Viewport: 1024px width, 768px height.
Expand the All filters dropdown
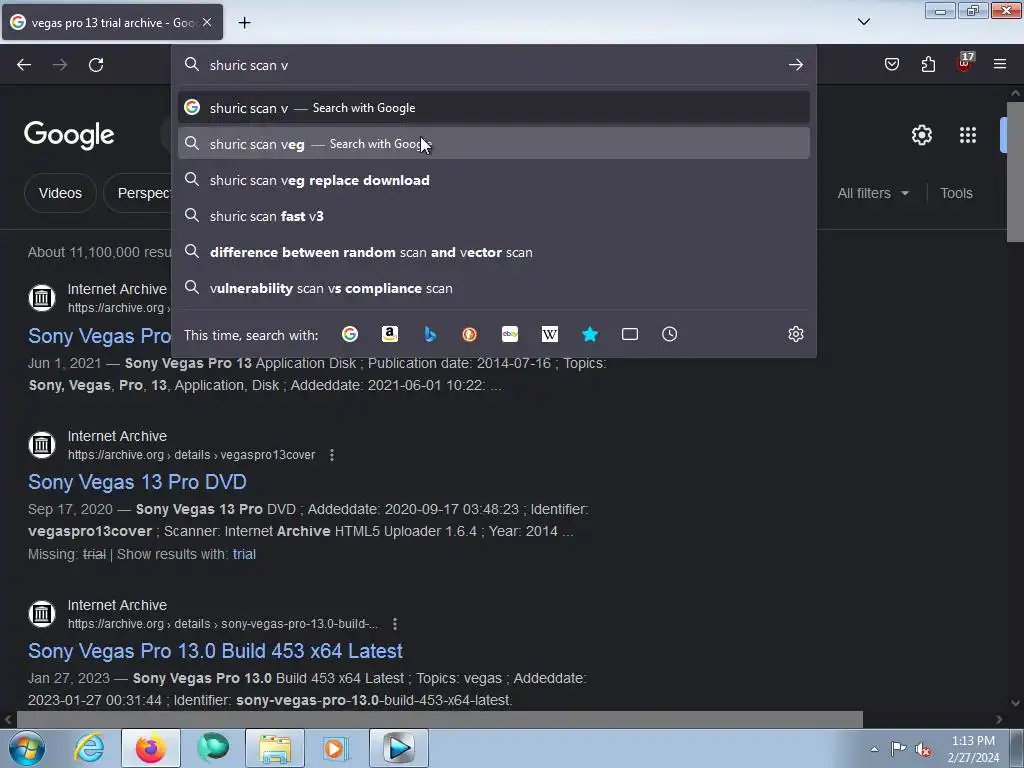872,193
